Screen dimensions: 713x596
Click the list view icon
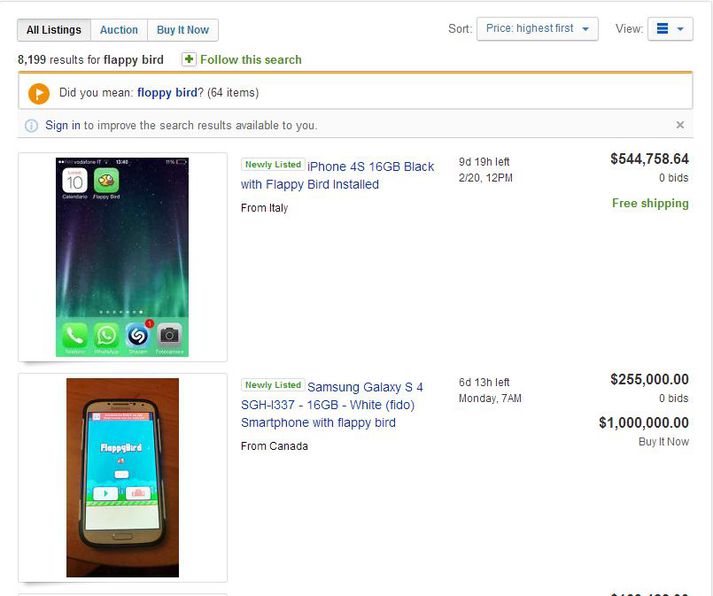[663, 29]
